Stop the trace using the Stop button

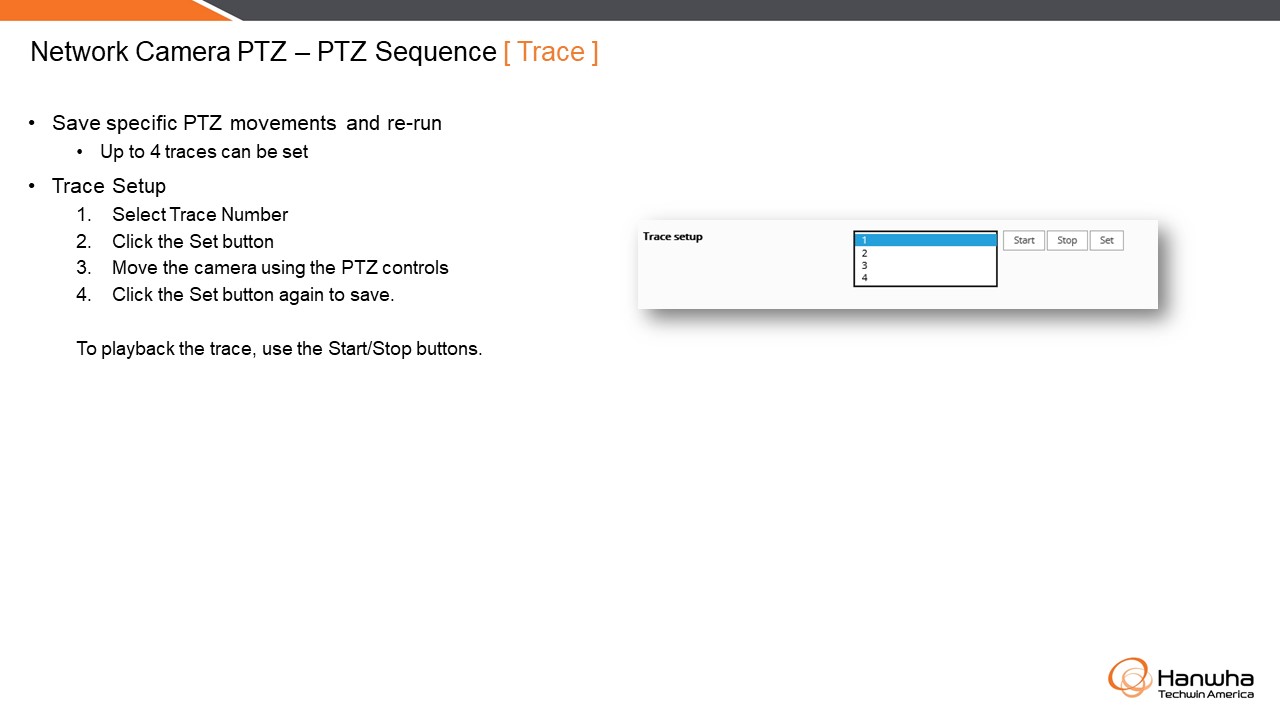1067,240
